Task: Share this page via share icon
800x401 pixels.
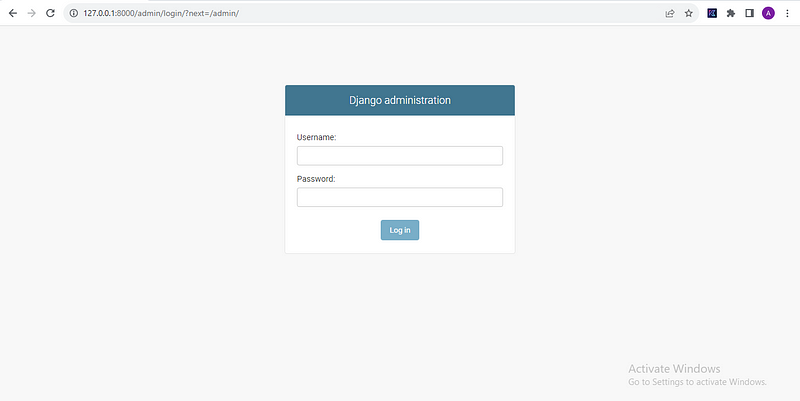Action: pos(670,13)
